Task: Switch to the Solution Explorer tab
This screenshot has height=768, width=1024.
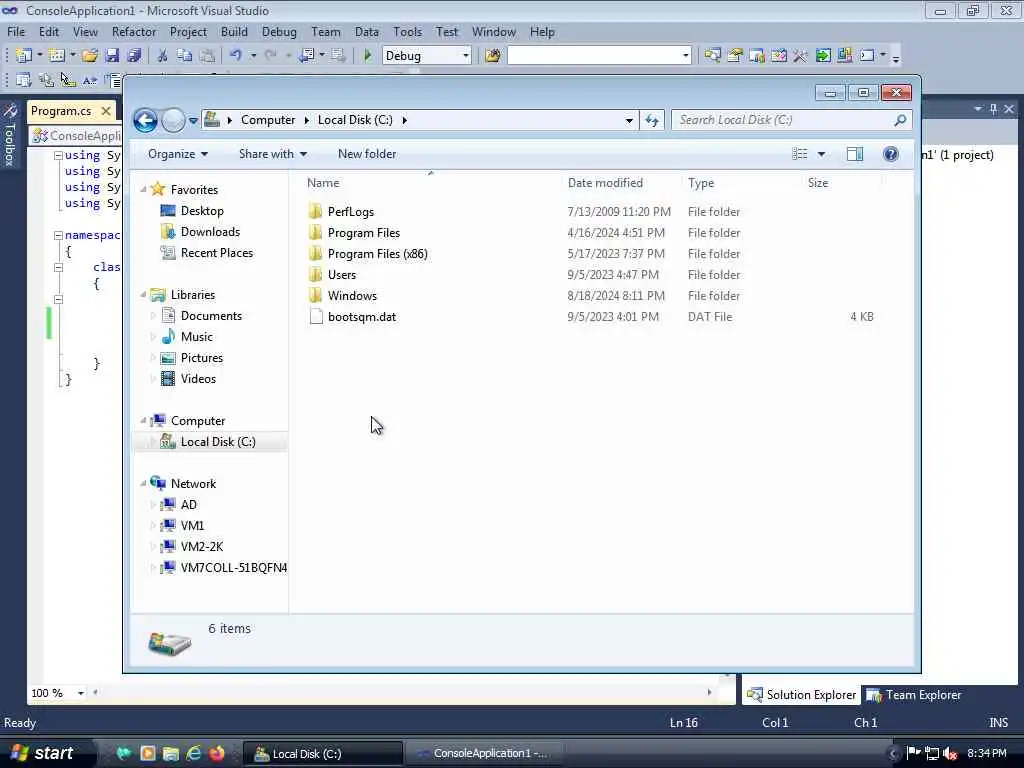Action: coord(801,695)
